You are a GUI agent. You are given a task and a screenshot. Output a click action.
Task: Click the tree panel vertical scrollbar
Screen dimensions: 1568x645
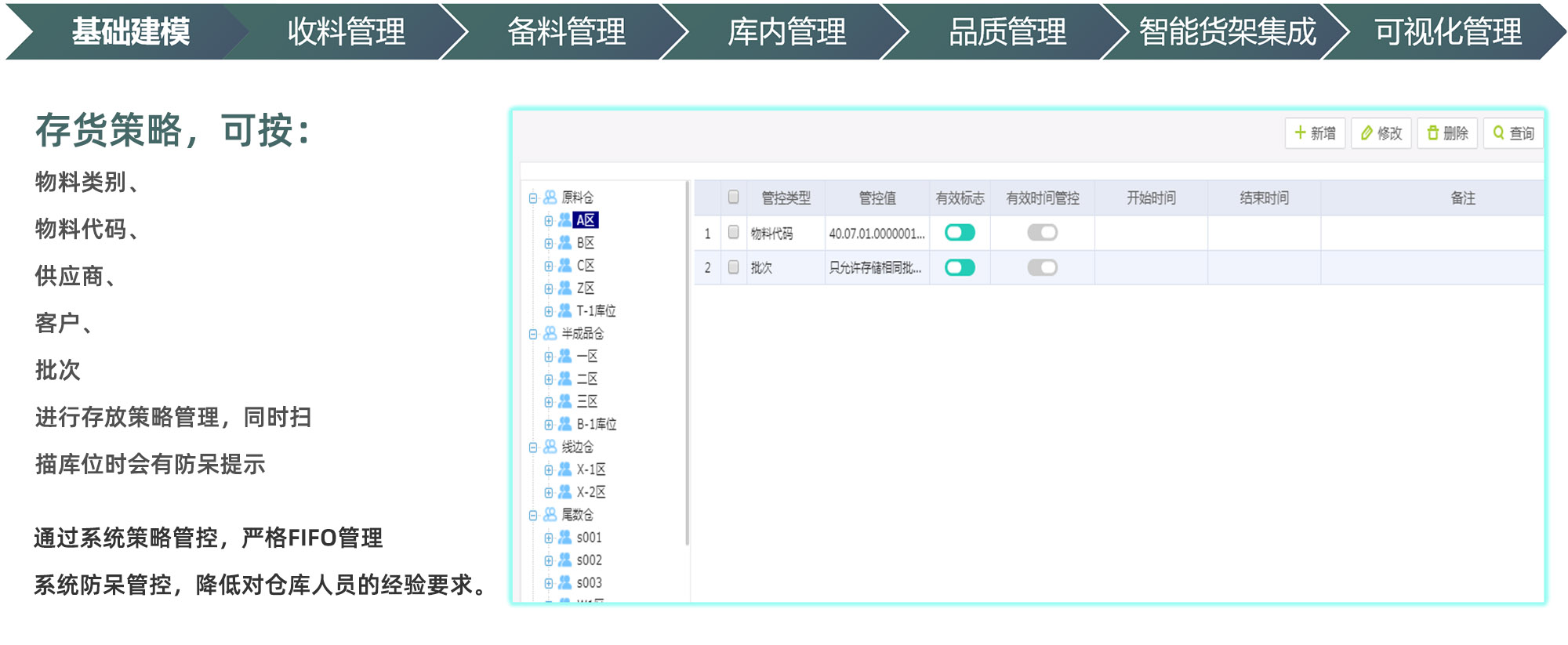point(687,361)
